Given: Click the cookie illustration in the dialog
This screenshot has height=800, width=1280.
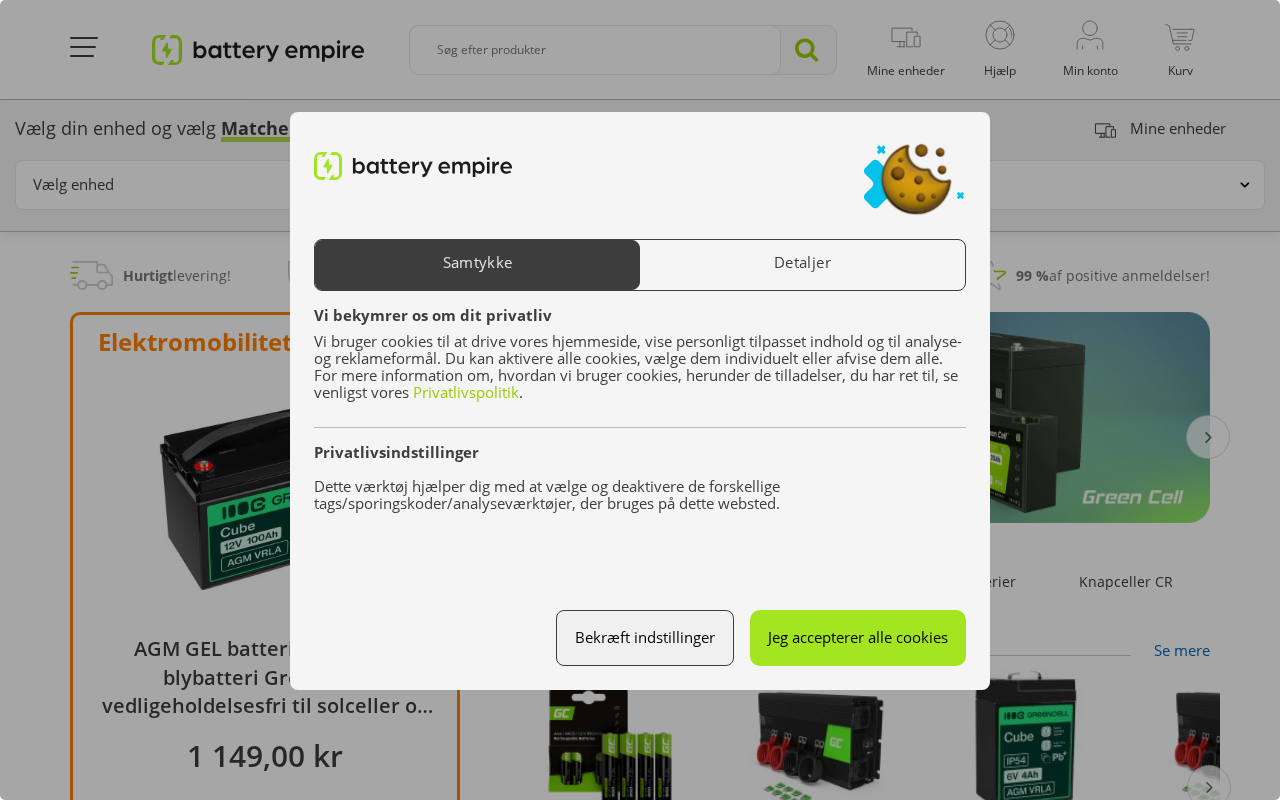Looking at the screenshot, I should (914, 179).
